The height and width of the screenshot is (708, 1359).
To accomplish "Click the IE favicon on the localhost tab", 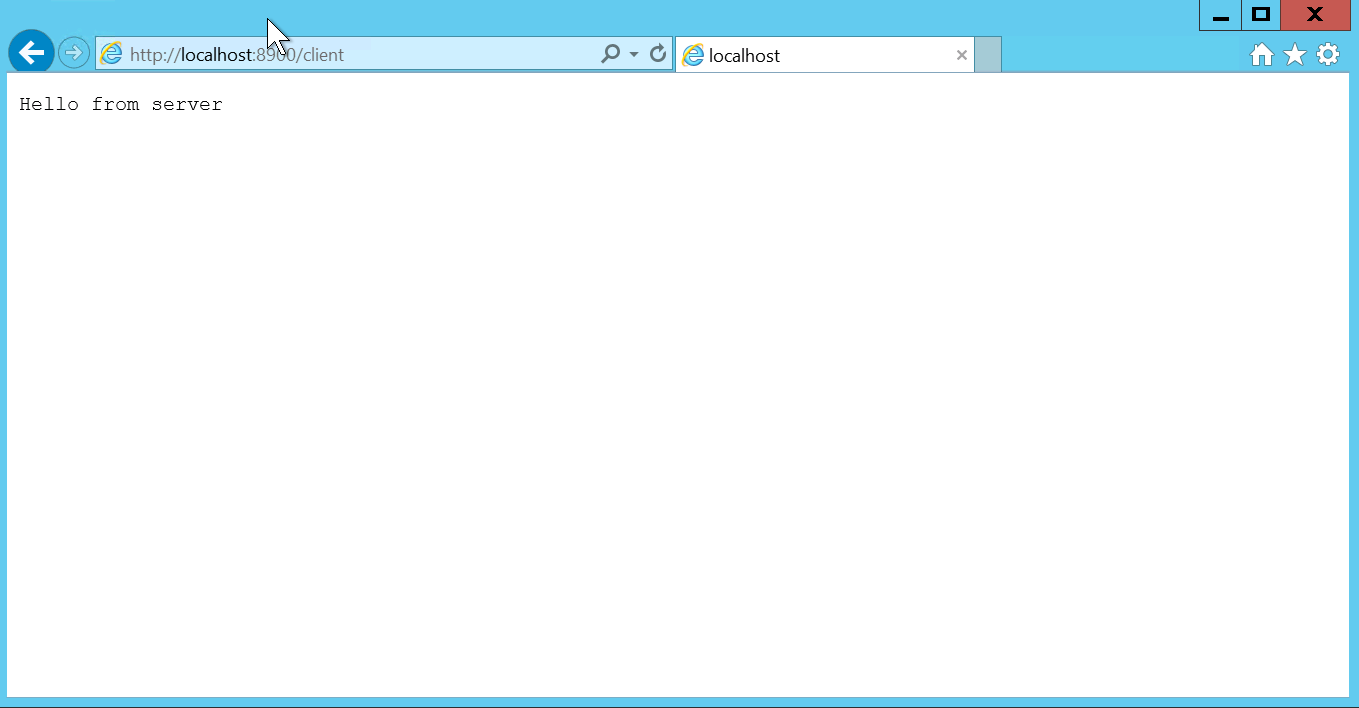I will click(692, 55).
